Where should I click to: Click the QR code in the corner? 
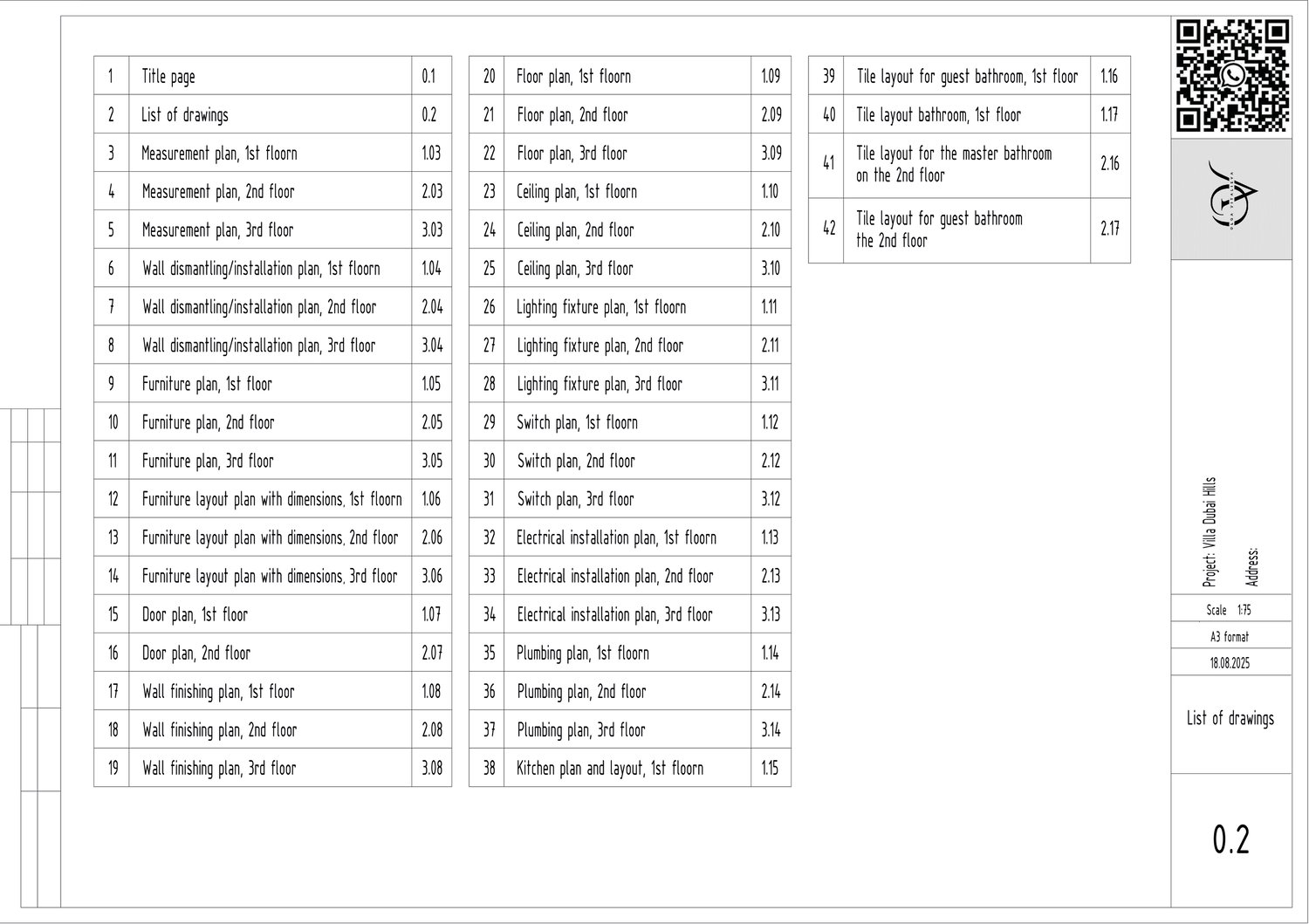1231,75
